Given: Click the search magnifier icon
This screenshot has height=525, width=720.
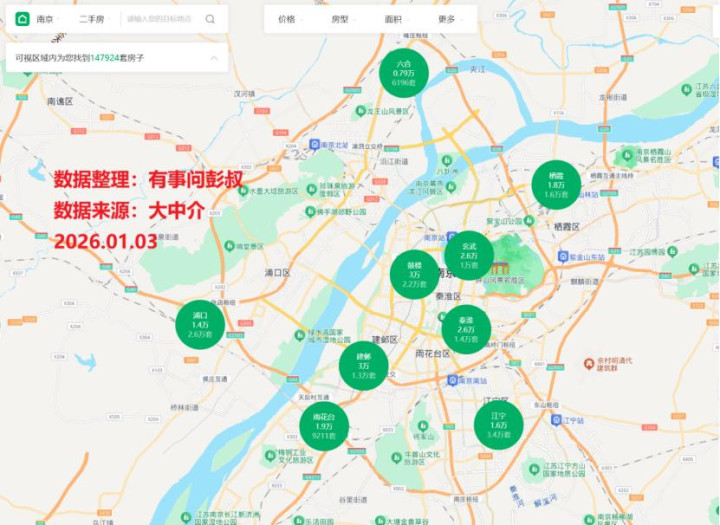Looking at the screenshot, I should point(210,19).
